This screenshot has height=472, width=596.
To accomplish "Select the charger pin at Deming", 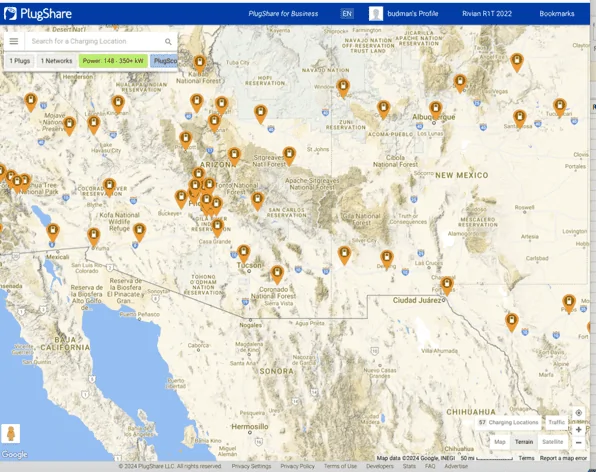I will 387,259.
